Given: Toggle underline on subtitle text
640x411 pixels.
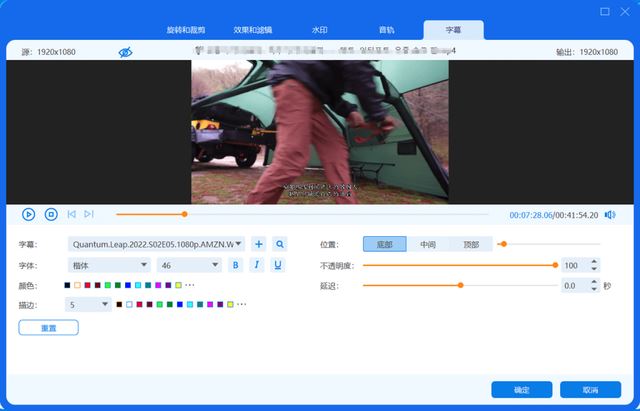Looking at the screenshot, I should point(278,265).
